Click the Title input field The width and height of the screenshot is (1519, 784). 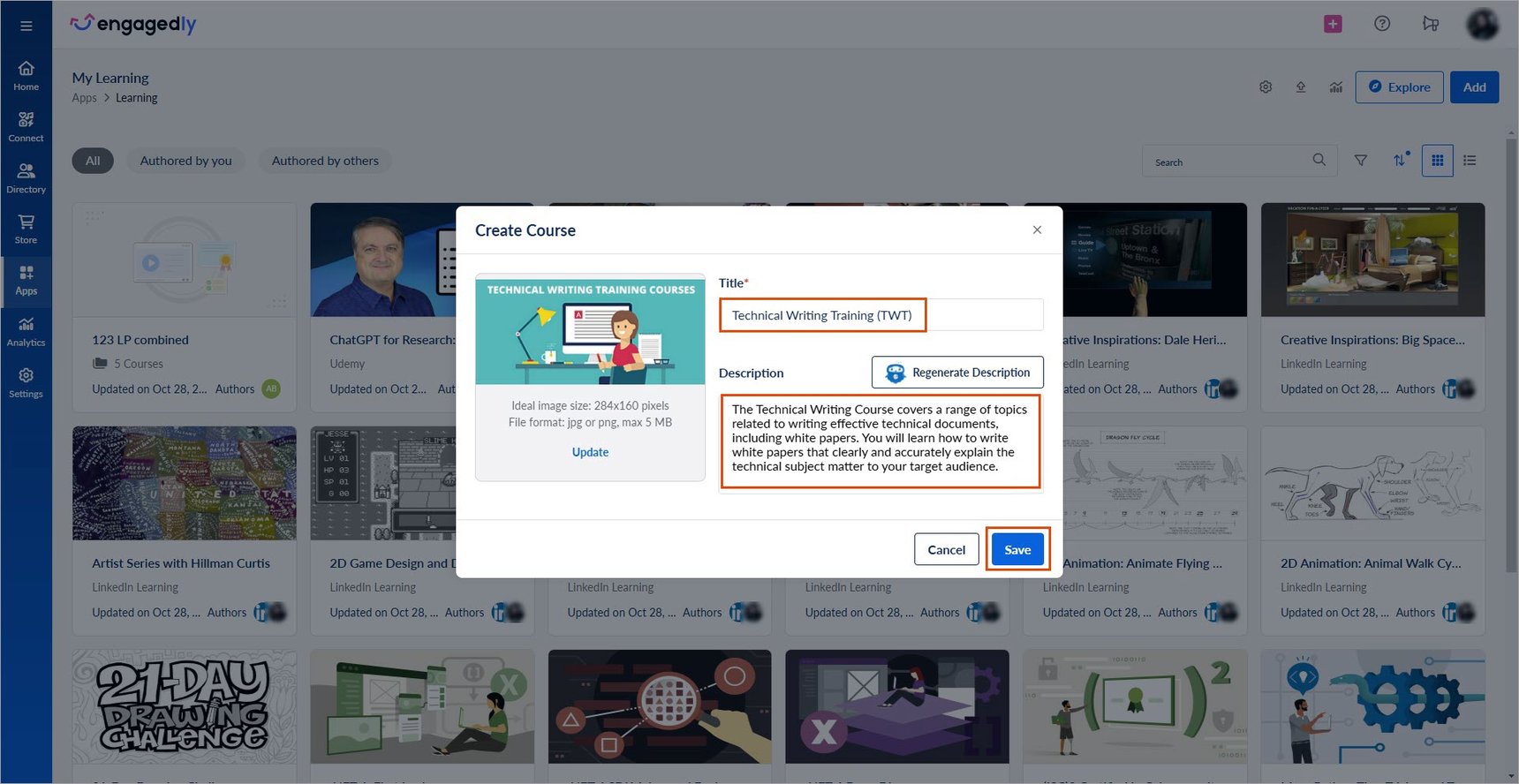coord(881,315)
